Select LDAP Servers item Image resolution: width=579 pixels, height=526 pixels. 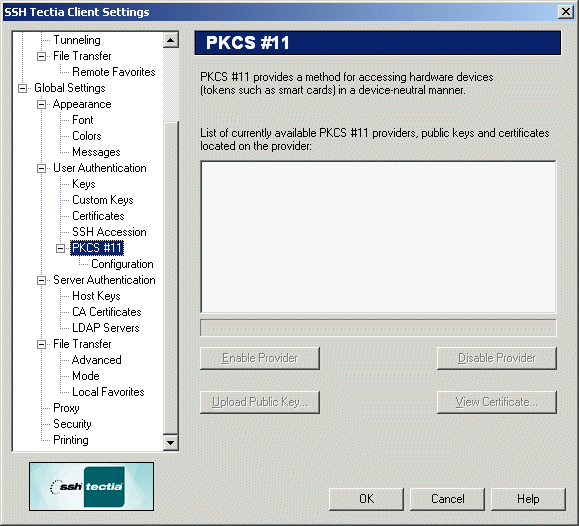pyautogui.click(x=106, y=328)
